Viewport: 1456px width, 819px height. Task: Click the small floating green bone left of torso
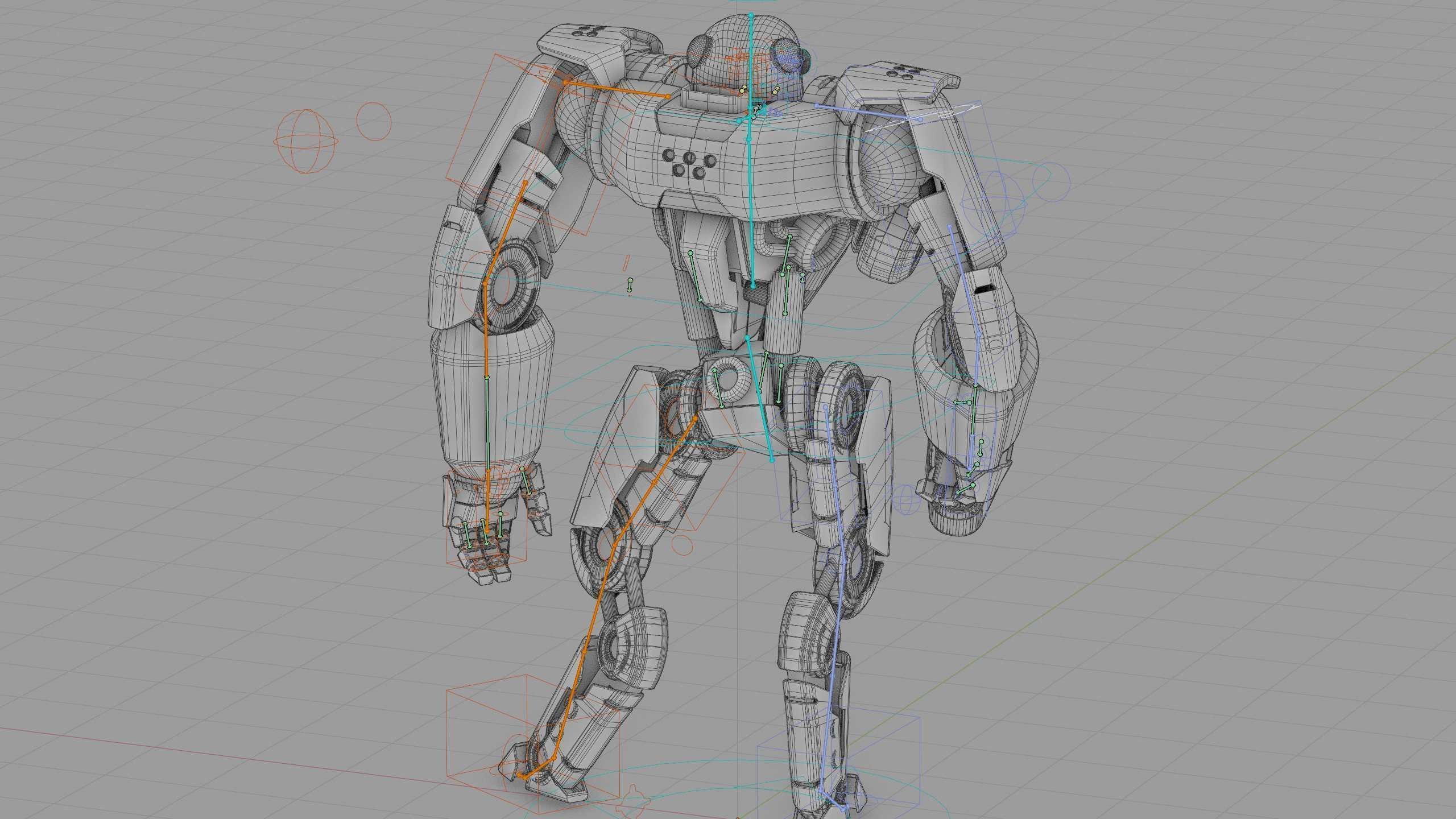[630, 286]
